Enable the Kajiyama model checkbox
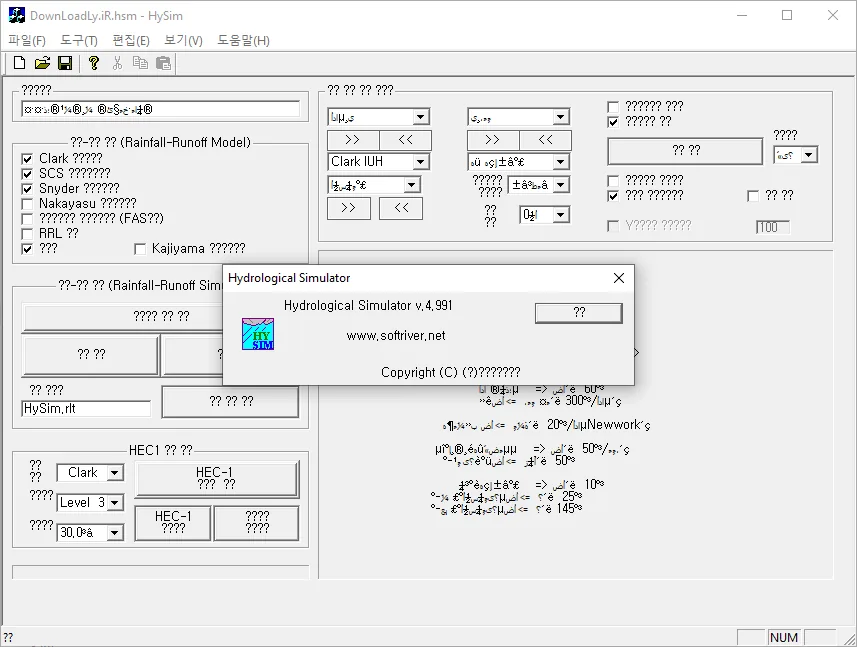This screenshot has width=857, height=647. pos(140,249)
